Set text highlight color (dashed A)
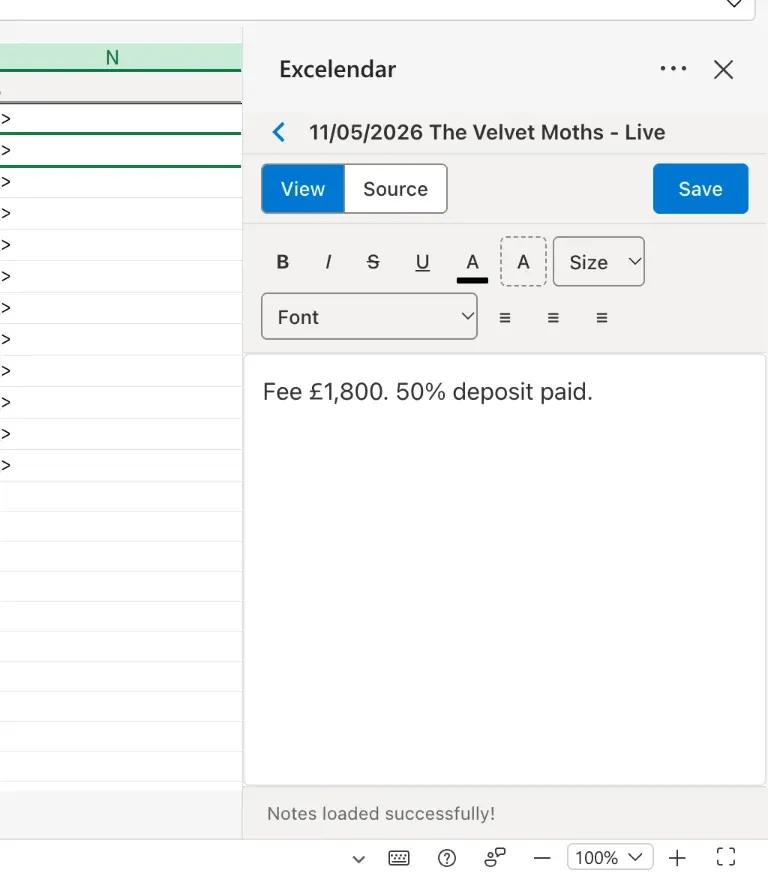768x873 pixels. click(x=523, y=262)
